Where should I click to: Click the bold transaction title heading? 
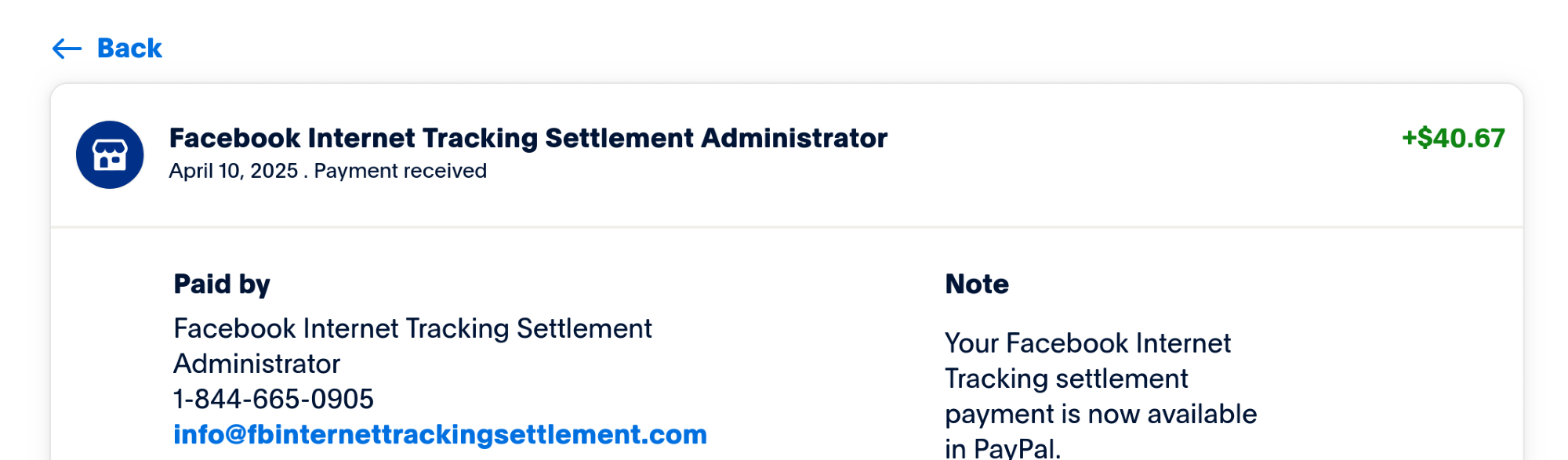tap(528, 138)
